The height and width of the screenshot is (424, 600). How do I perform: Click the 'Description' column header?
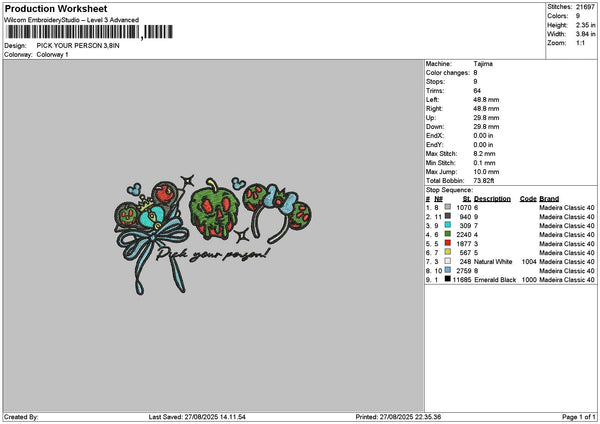pyautogui.click(x=492, y=199)
